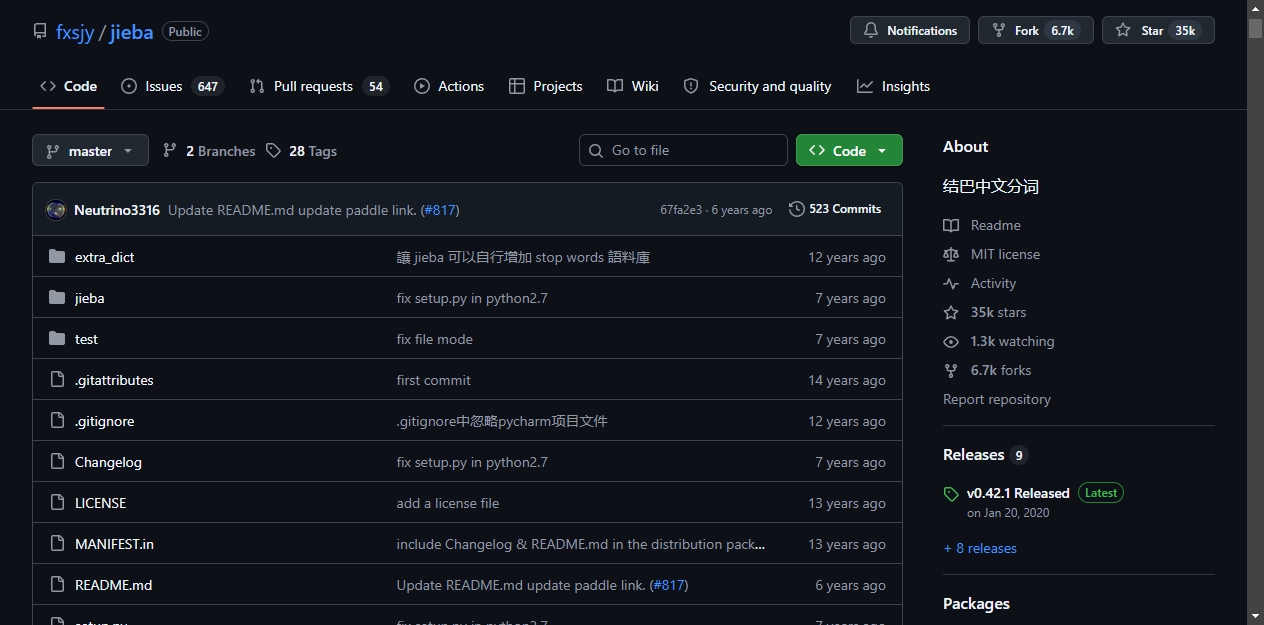Open the jieba repository name link
The width and height of the screenshot is (1264, 625).
[x=131, y=32]
